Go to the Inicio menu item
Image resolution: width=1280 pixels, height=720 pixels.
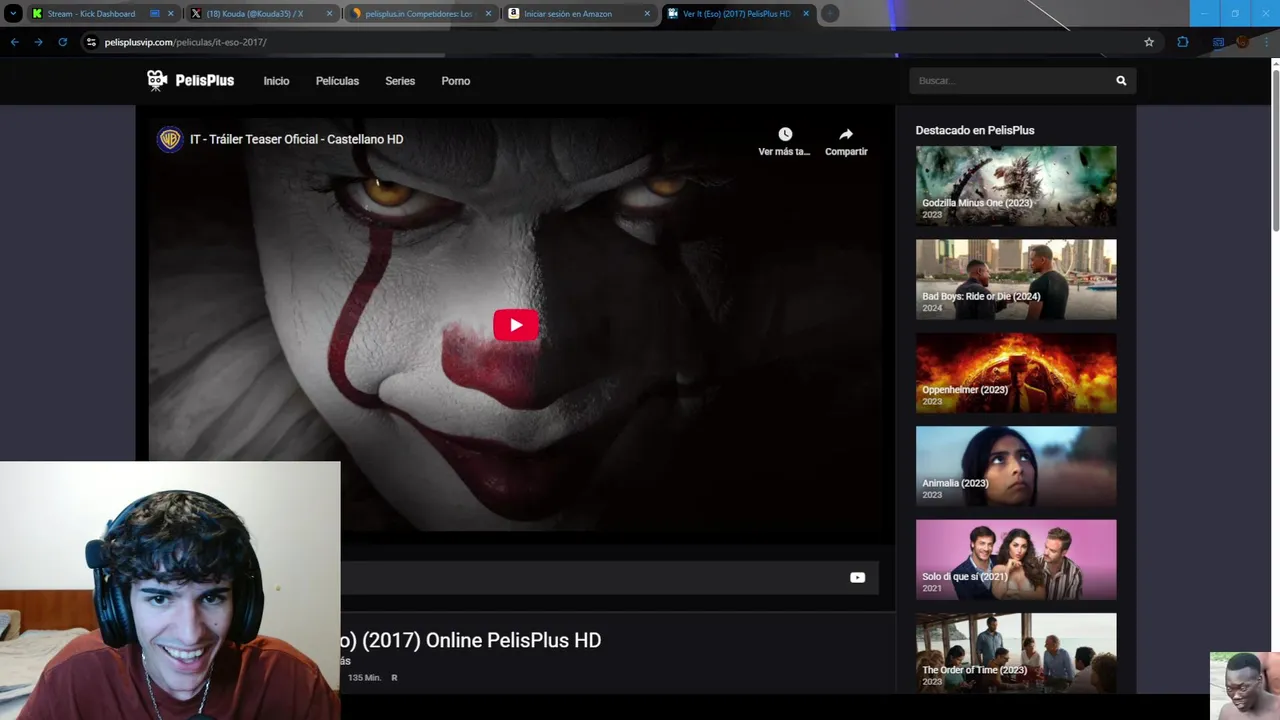276,81
